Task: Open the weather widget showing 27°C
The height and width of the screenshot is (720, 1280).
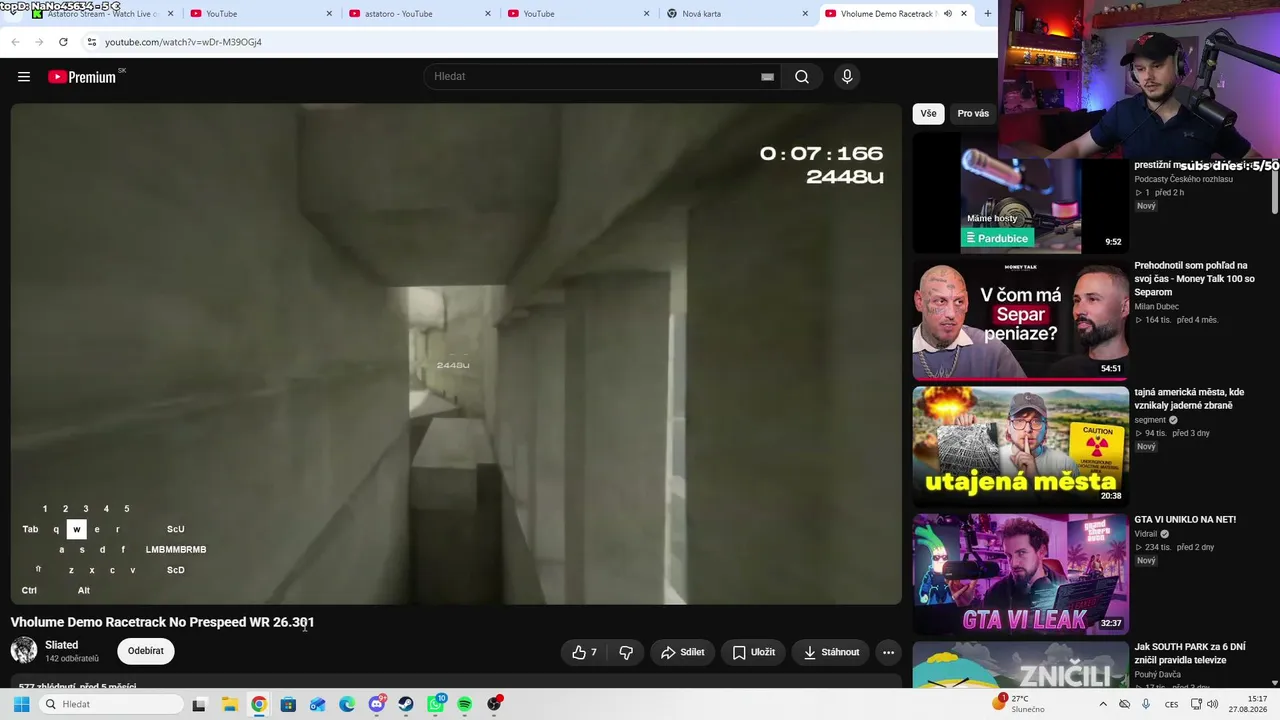Action: [x=1020, y=704]
